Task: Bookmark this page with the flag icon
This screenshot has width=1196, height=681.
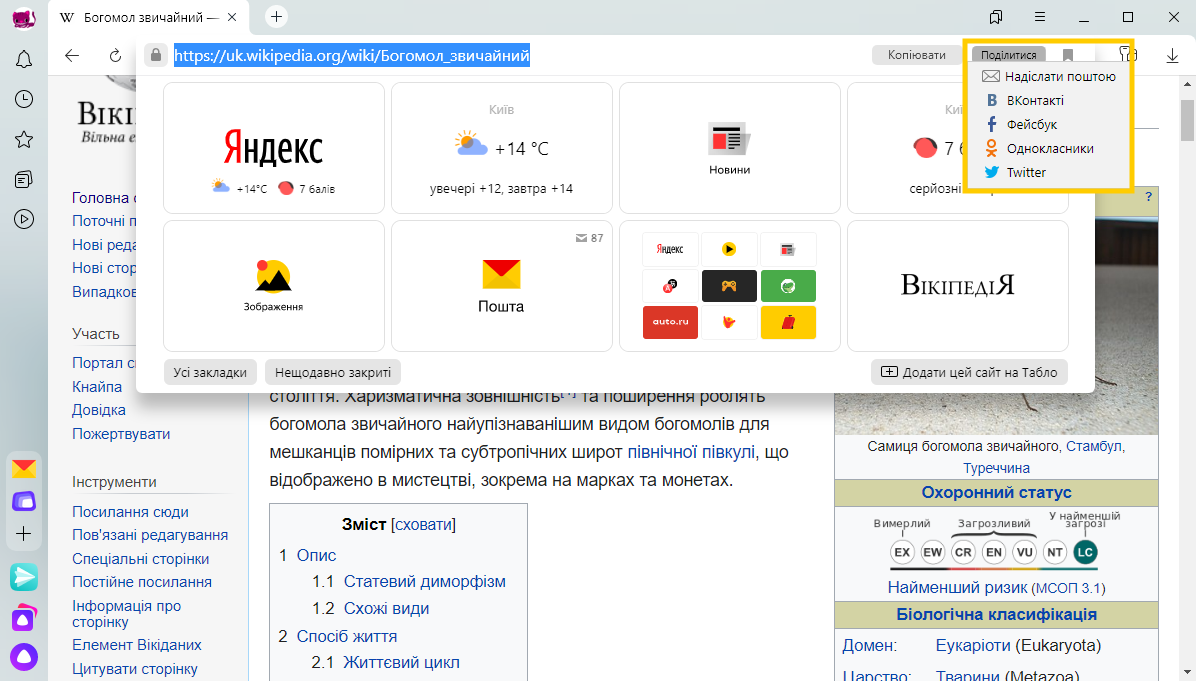Action: 1068,55
